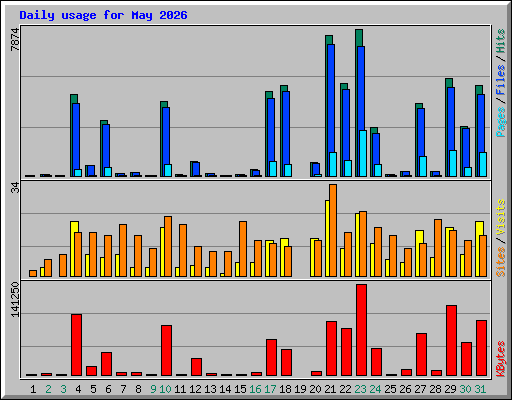Image resolution: width=512 pixels, height=400 pixels.
Task: Click day label 28 on the x-axis
Action: coord(435,389)
